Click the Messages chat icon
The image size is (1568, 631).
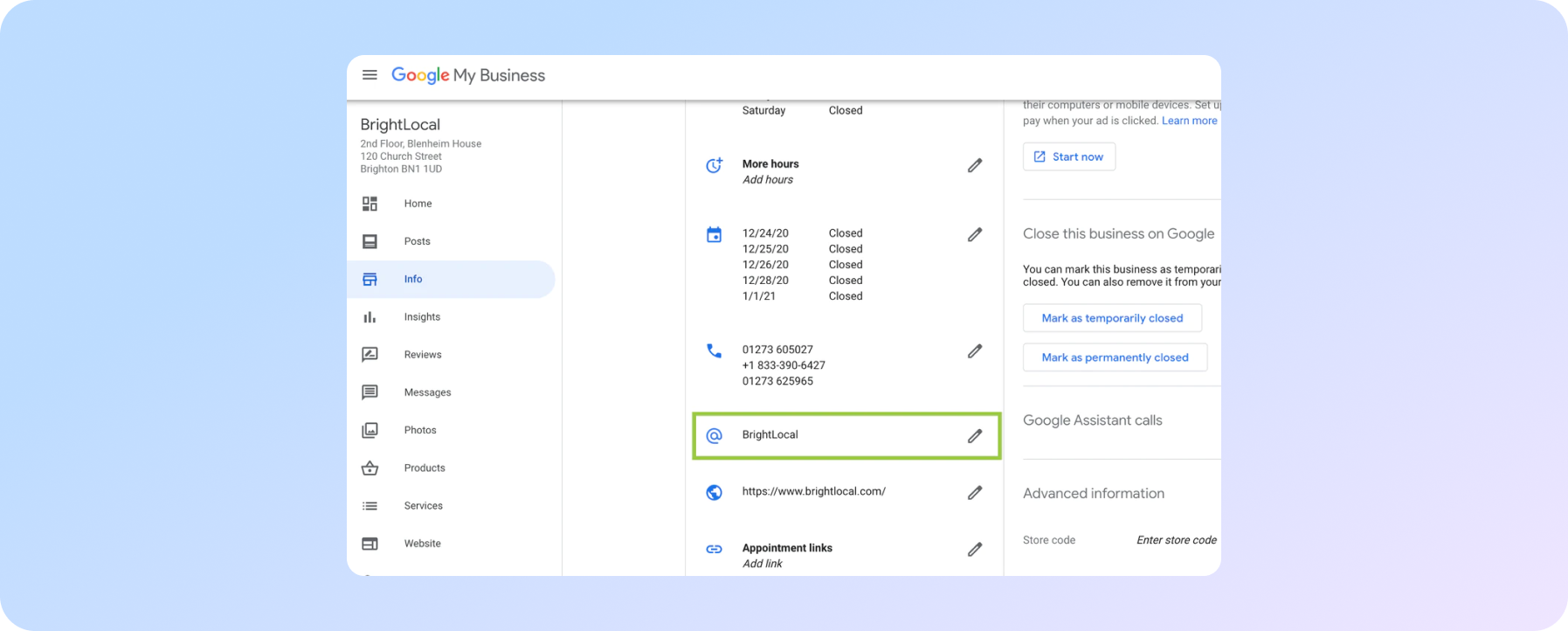(x=370, y=392)
